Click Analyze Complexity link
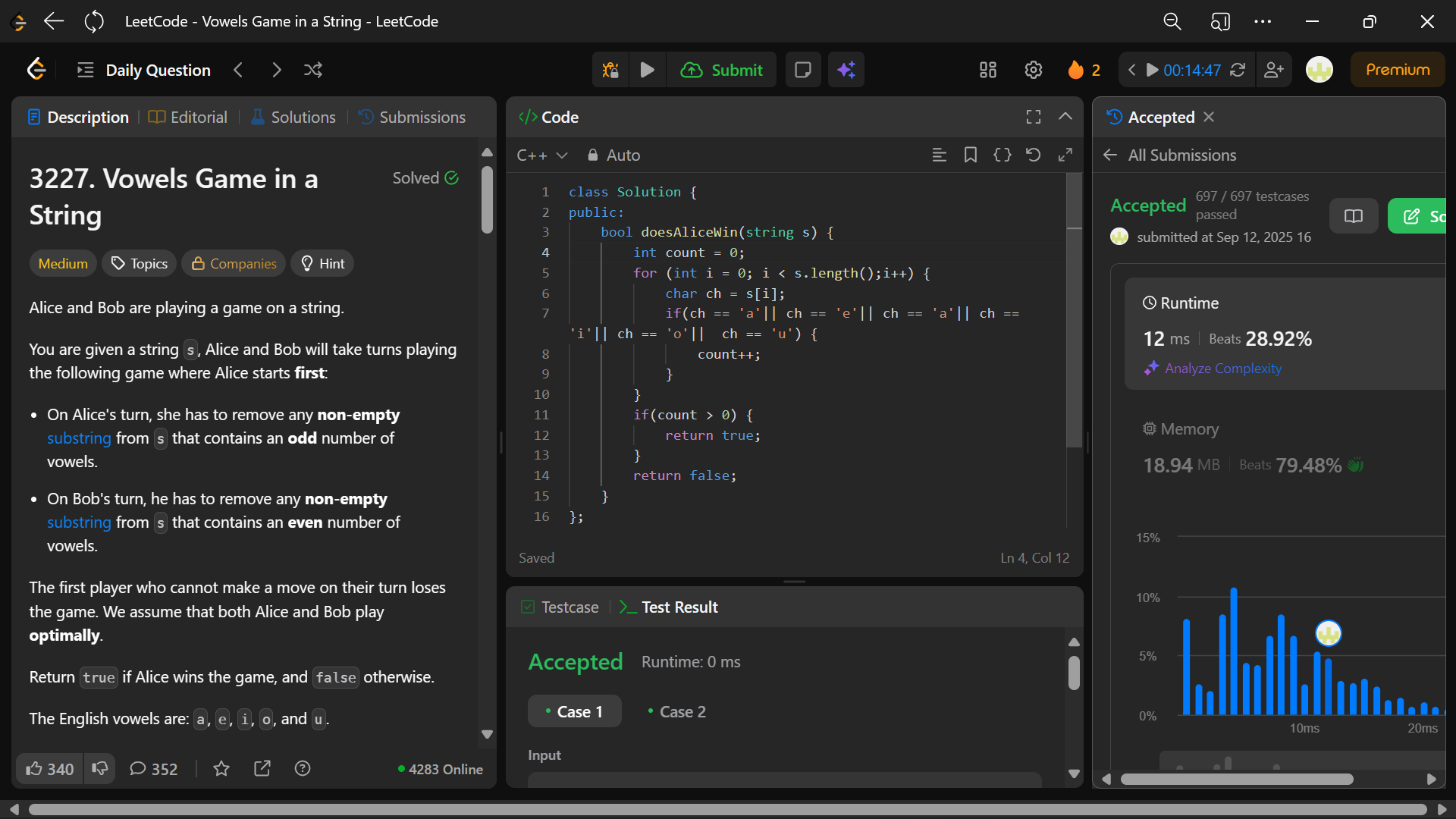This screenshot has height=819, width=1456. click(x=1222, y=368)
